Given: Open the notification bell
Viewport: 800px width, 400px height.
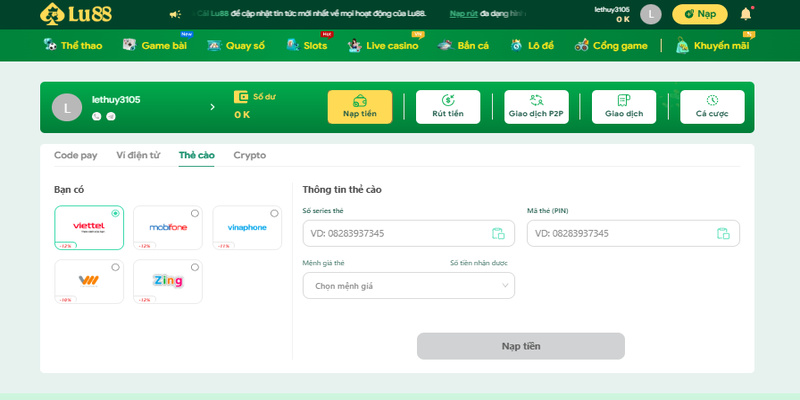Looking at the screenshot, I should (745, 14).
